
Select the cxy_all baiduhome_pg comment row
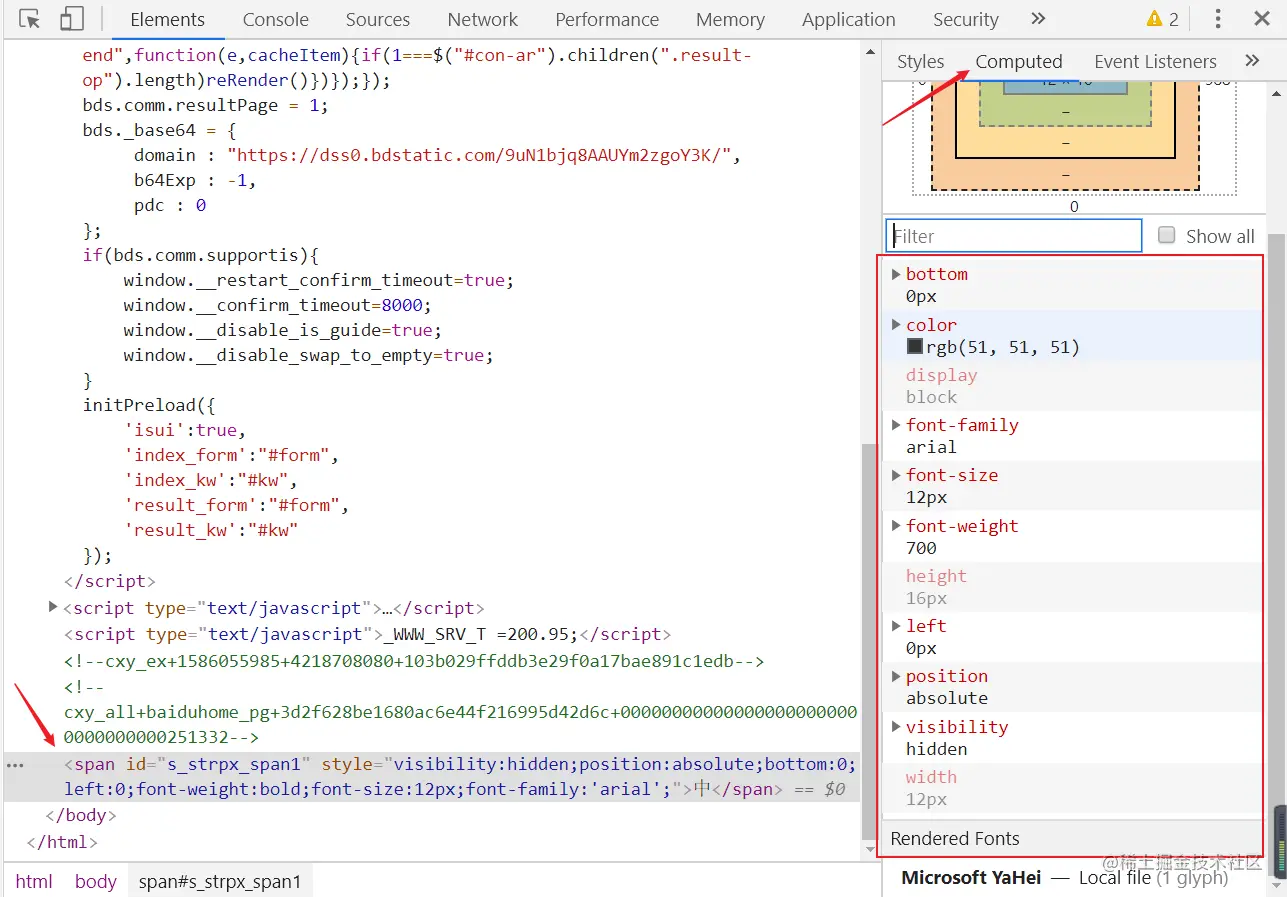tap(461, 712)
